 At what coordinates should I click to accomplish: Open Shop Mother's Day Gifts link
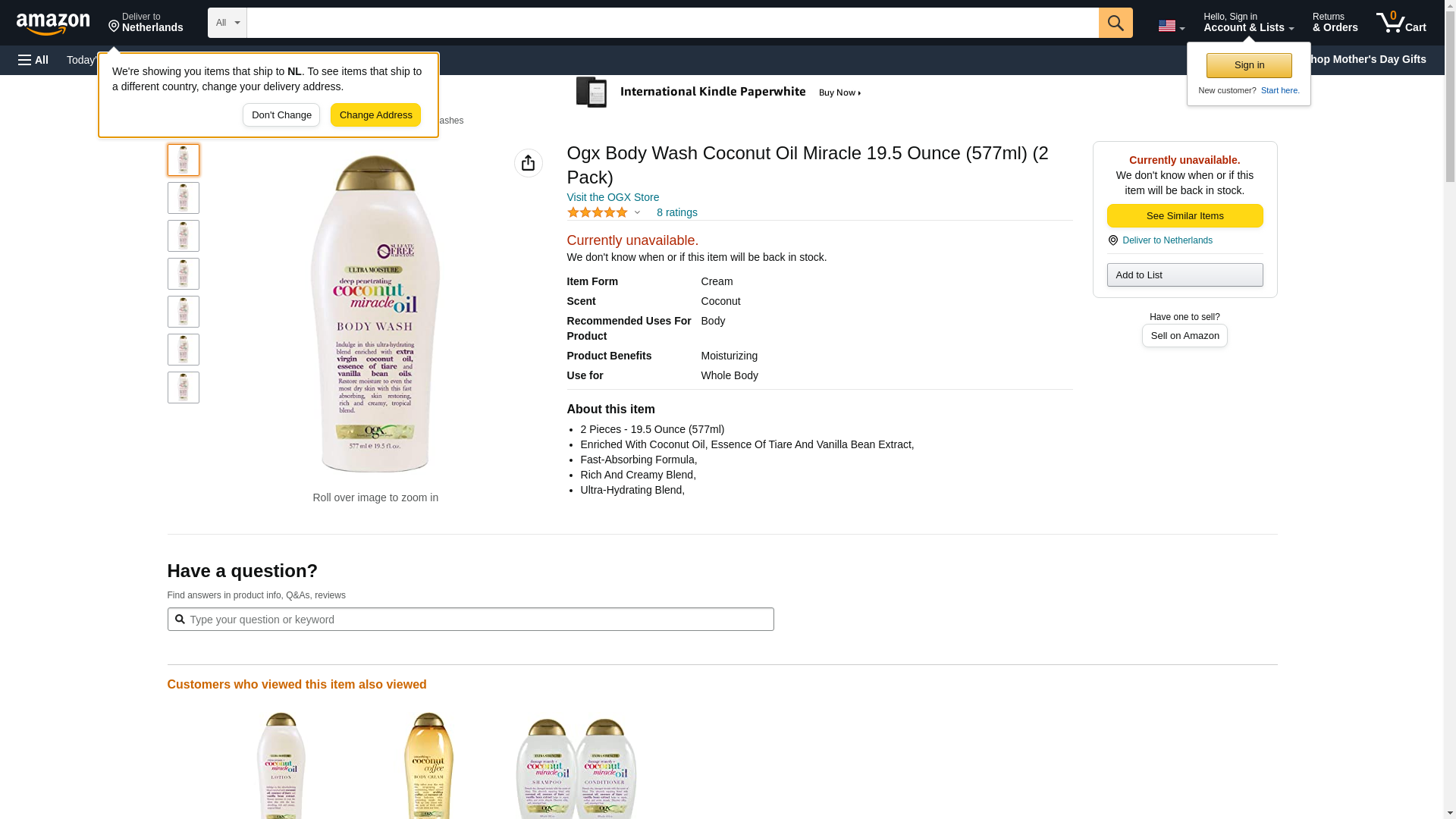tap(1373, 59)
